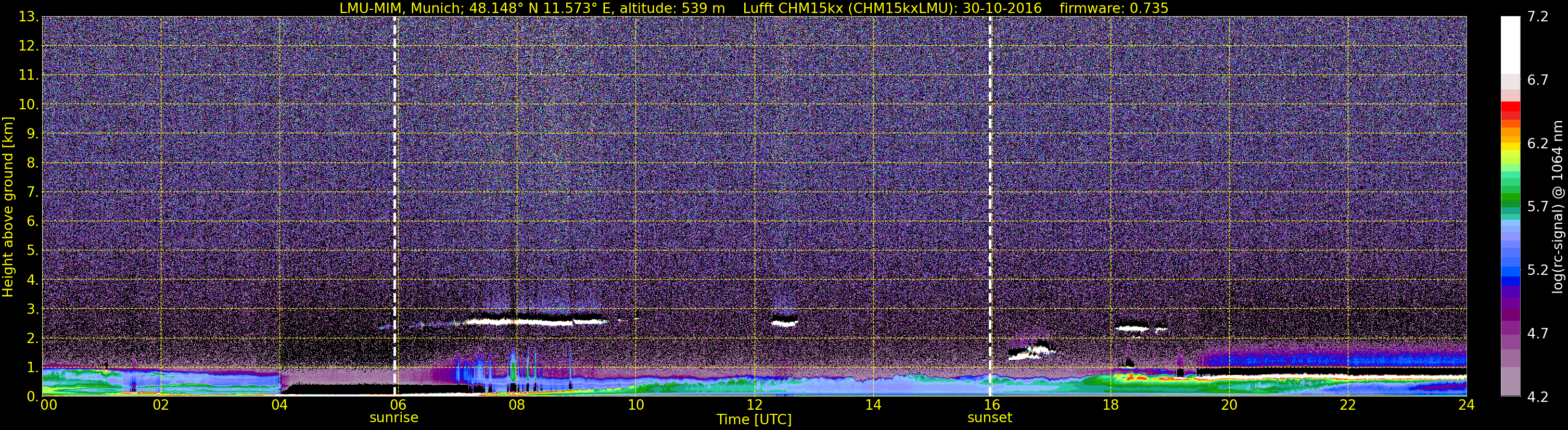Click the height-axis tick label '3.'
This screenshot has width=1568, height=430.
click(x=33, y=309)
